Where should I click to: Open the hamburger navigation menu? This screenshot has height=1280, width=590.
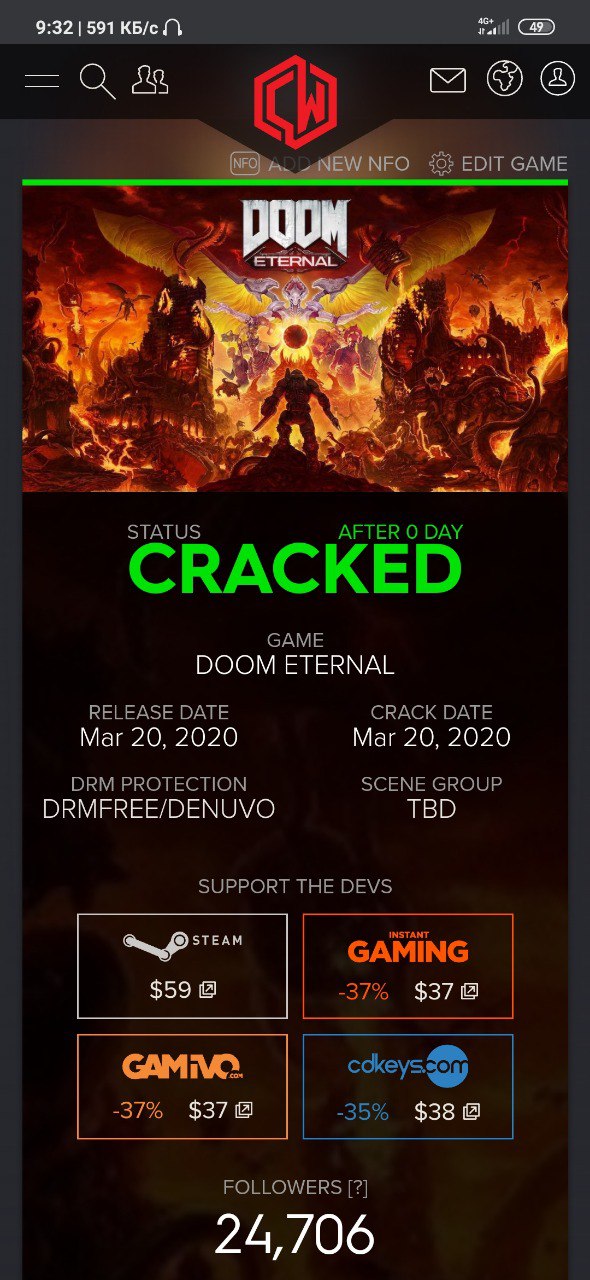[42, 81]
